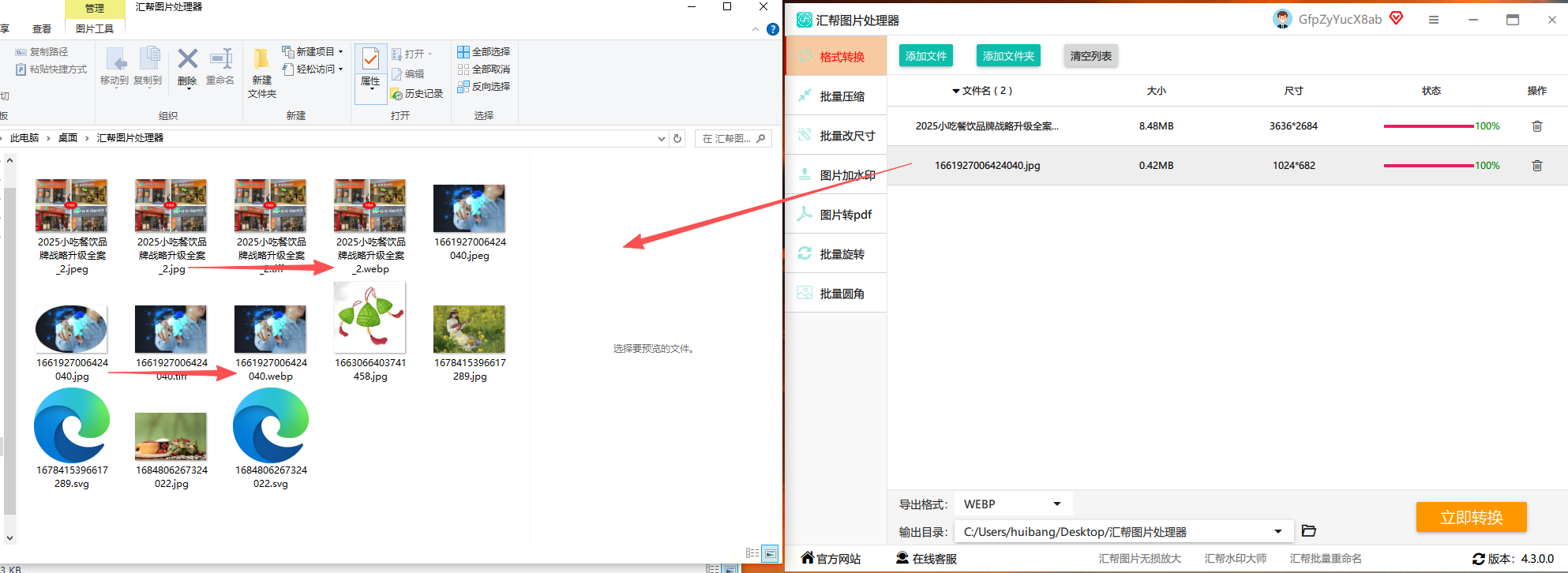Image resolution: width=1568 pixels, height=573 pixels.
Task: Click the user avatar icon
Action: coord(1282,19)
